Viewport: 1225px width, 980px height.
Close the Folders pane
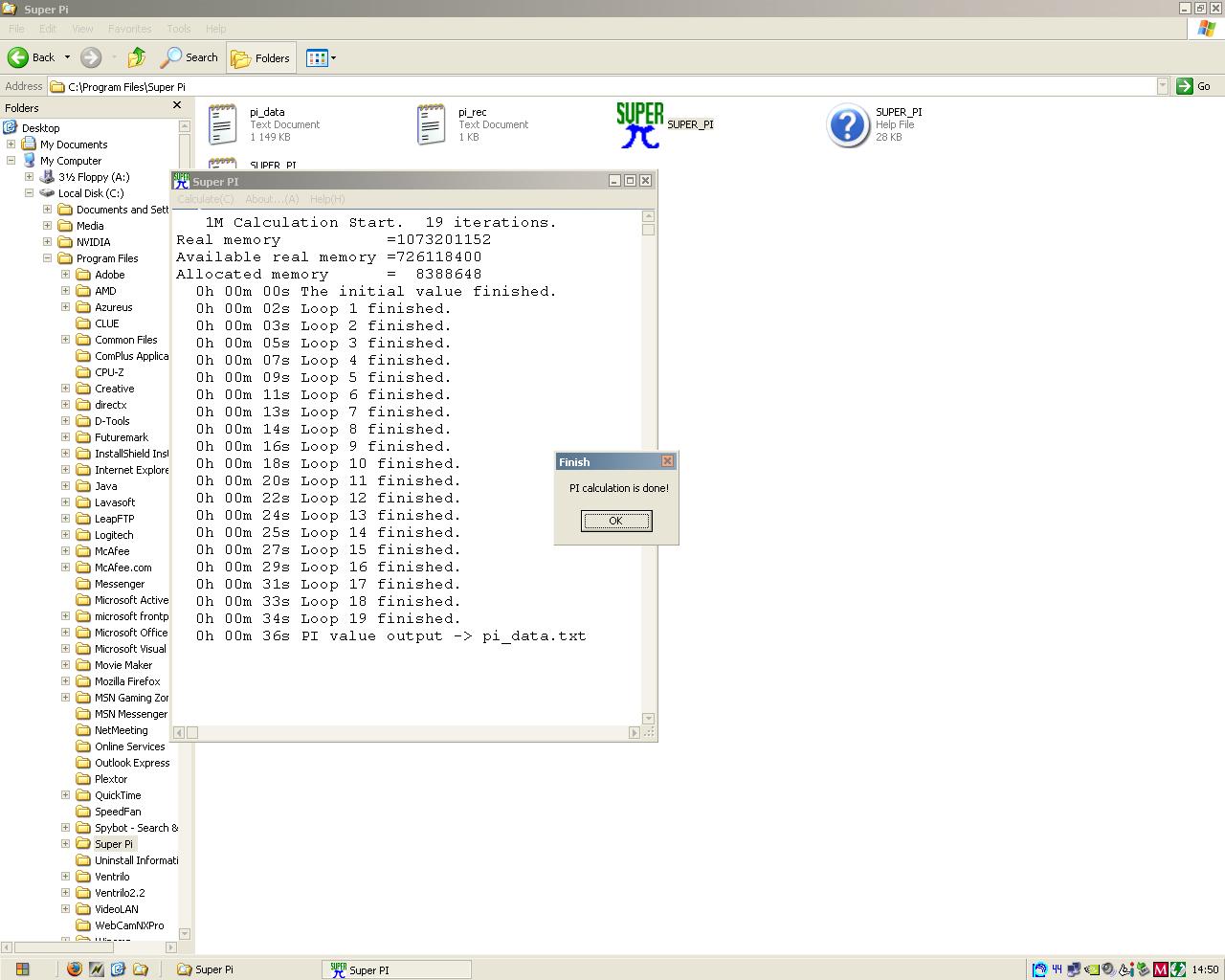coord(176,106)
